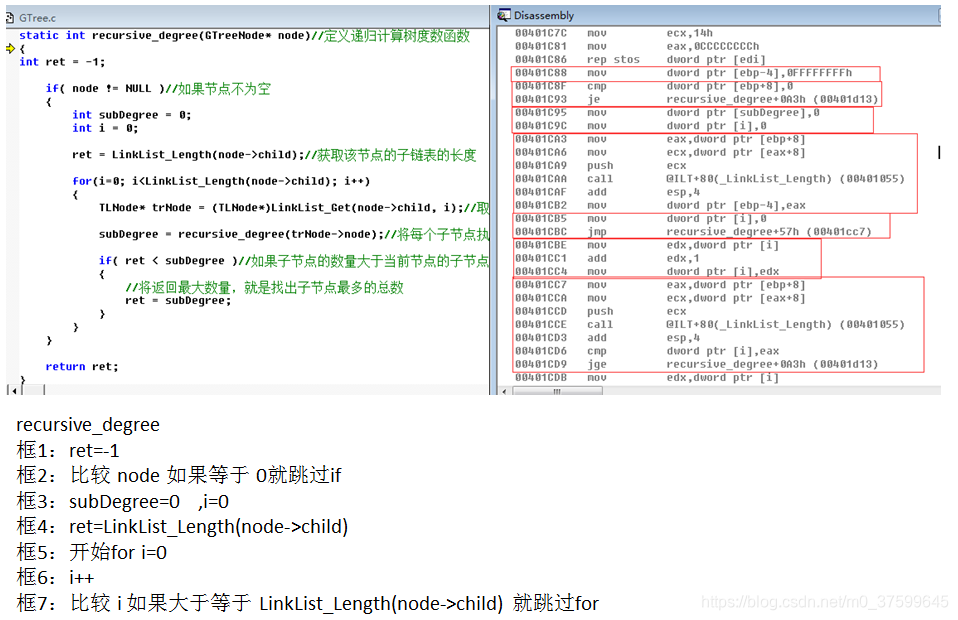Click the GTree.c document icon in title bar
The image size is (958, 620).
(10, 18)
